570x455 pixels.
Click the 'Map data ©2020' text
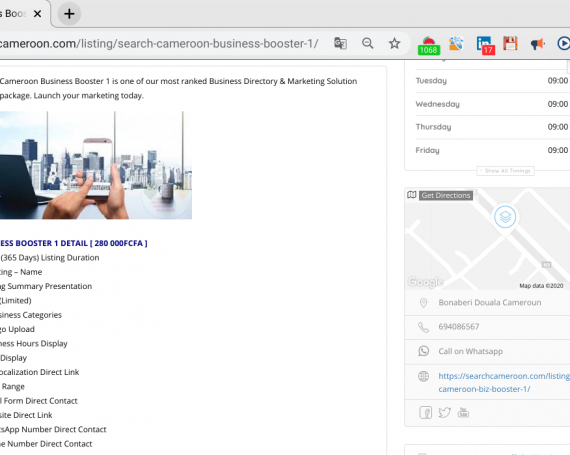click(541, 286)
